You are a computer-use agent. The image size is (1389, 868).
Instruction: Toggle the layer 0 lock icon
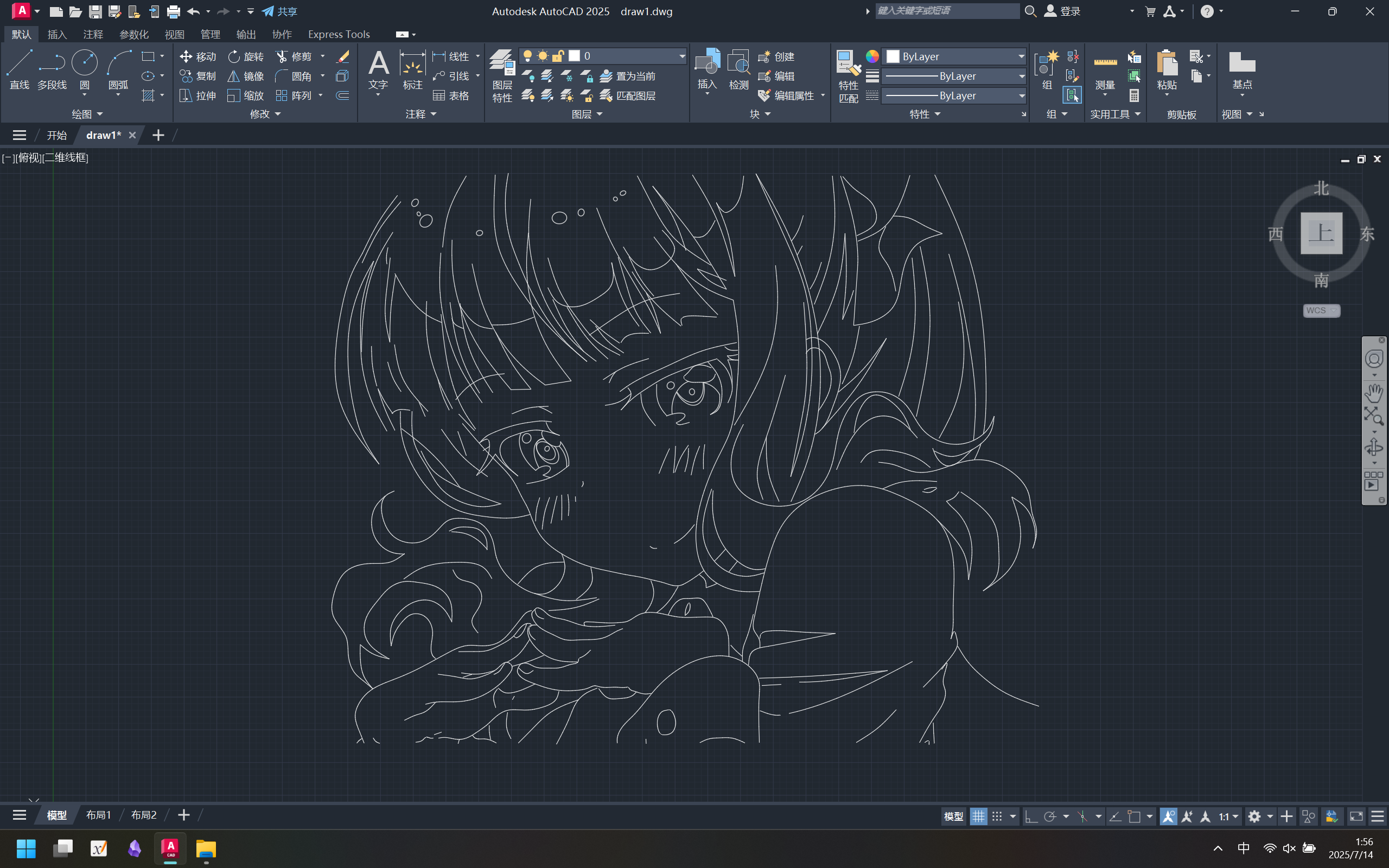coord(557,56)
